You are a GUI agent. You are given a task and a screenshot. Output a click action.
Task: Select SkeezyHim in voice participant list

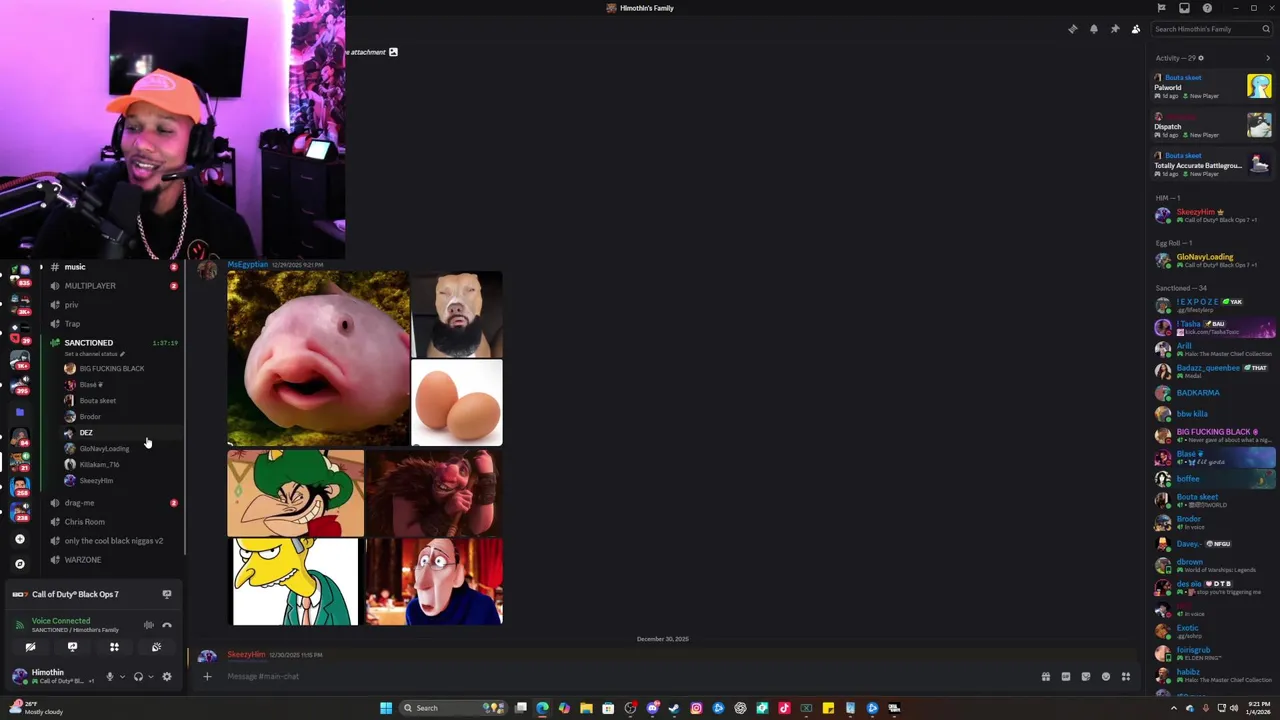[120, 481]
